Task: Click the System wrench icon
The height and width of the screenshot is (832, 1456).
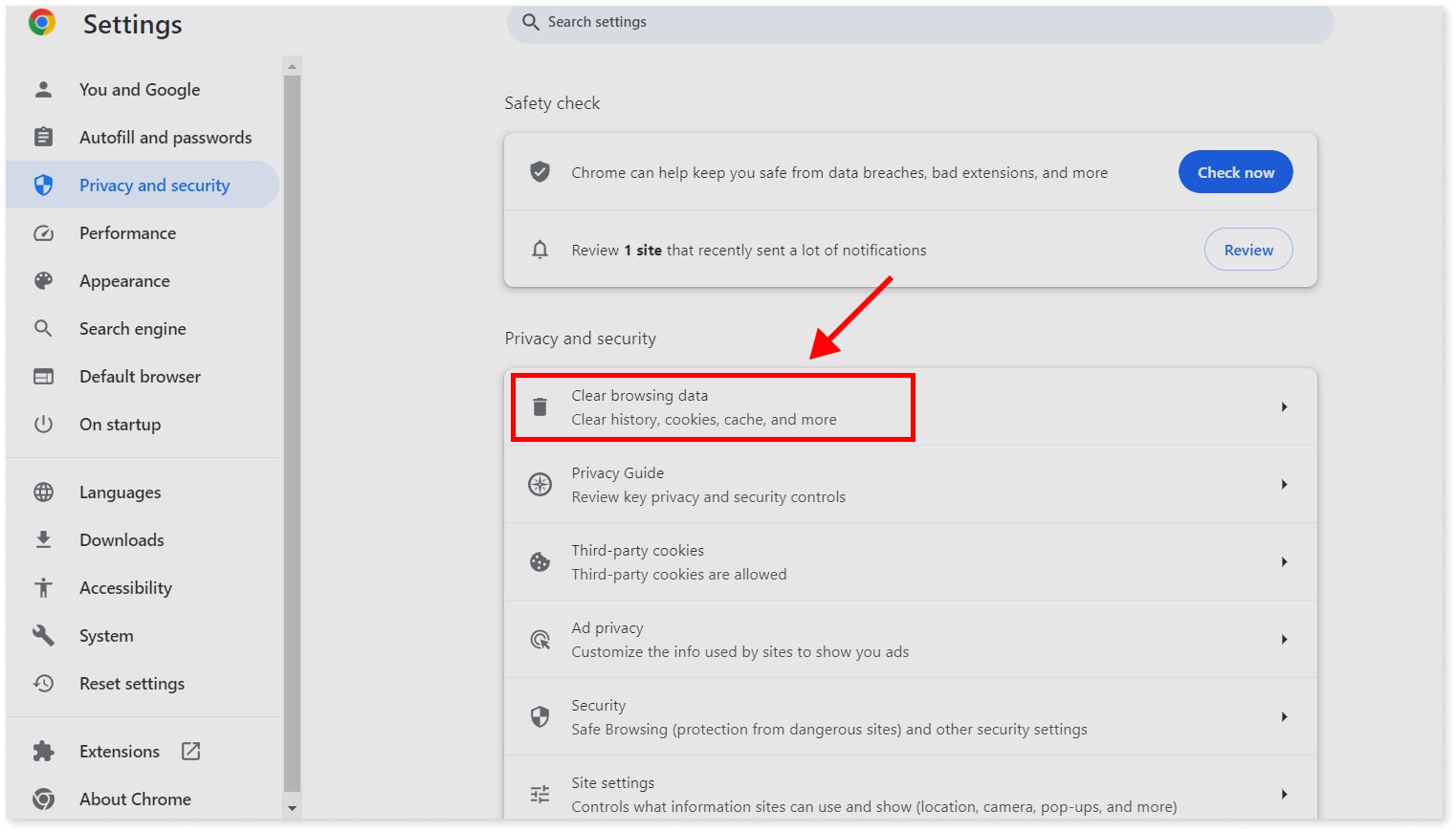Action: coord(43,635)
